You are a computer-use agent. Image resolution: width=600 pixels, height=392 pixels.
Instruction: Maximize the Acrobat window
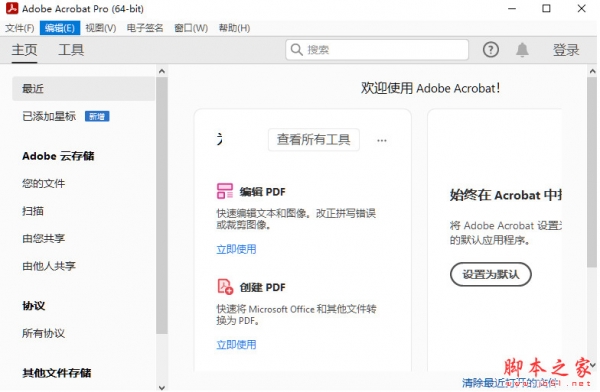[x=546, y=8]
